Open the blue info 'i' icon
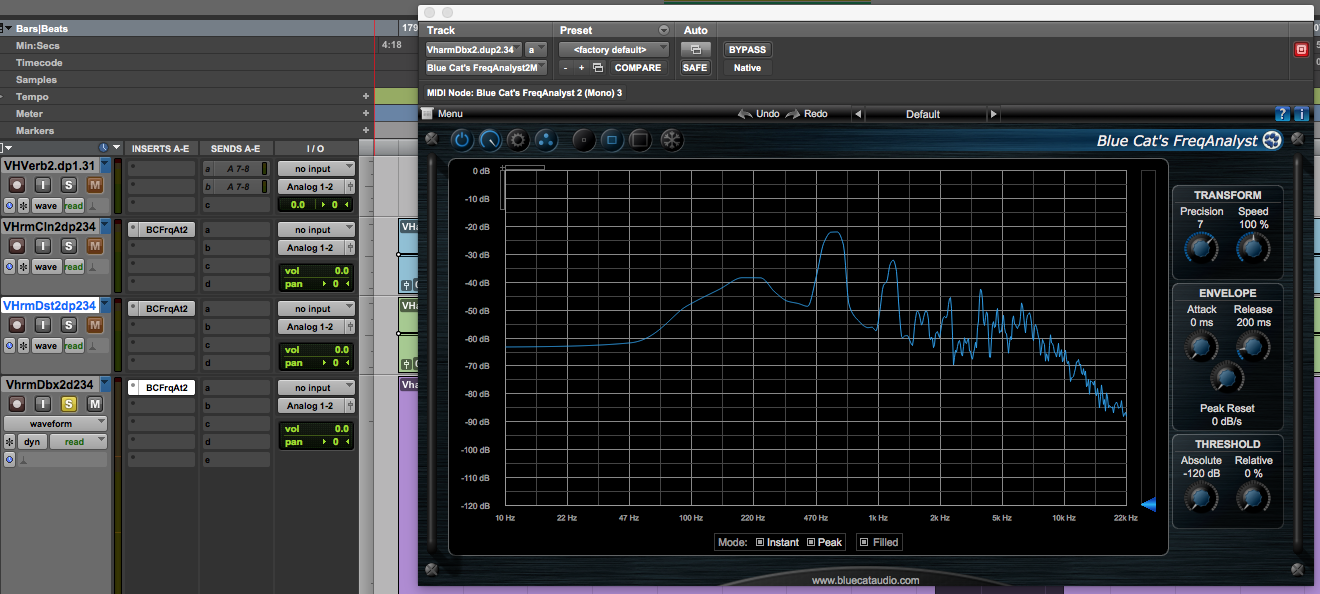Screen dimensions: 1320x594 pyautogui.click(x=1301, y=114)
